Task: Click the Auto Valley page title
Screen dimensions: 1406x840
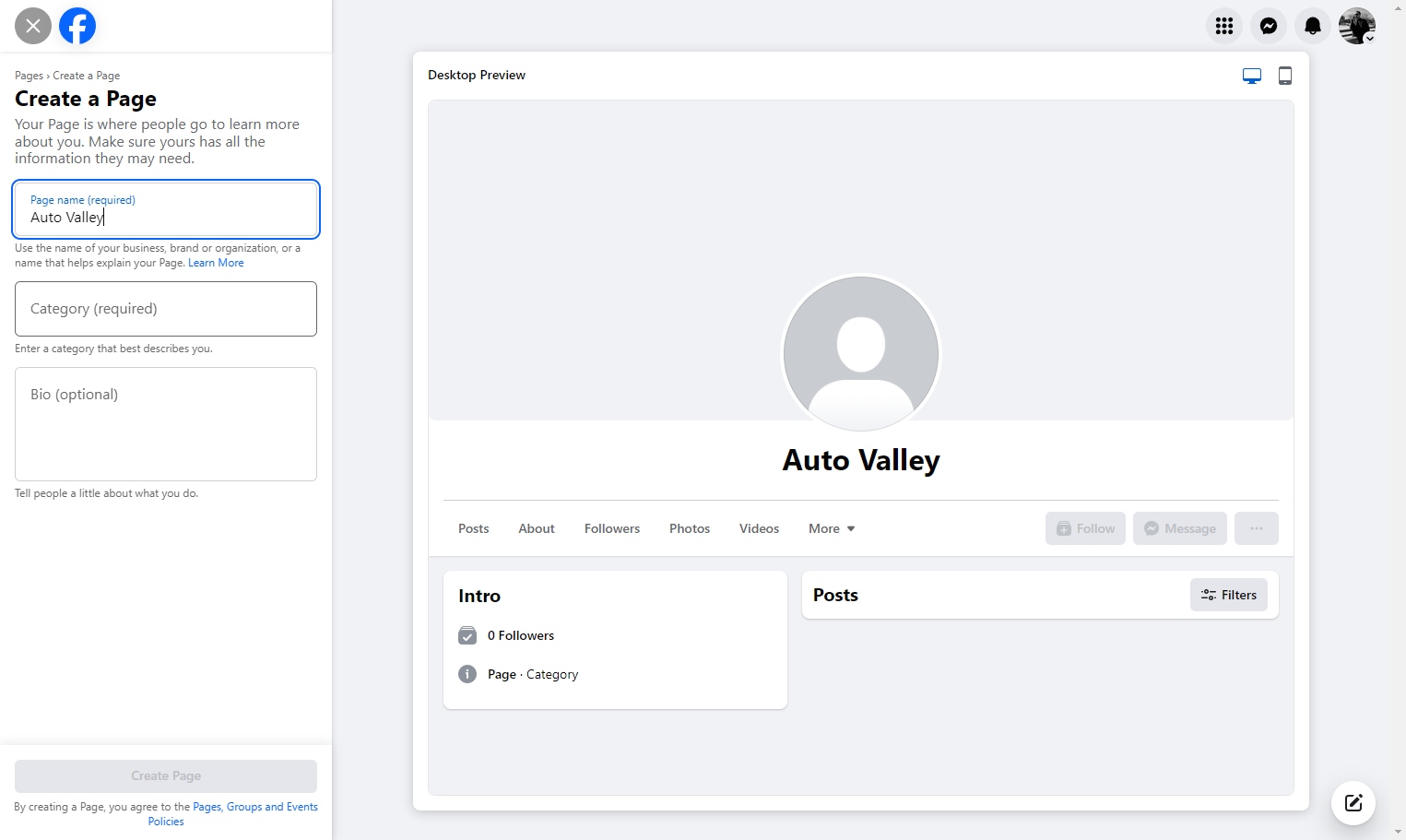Action: [x=861, y=460]
